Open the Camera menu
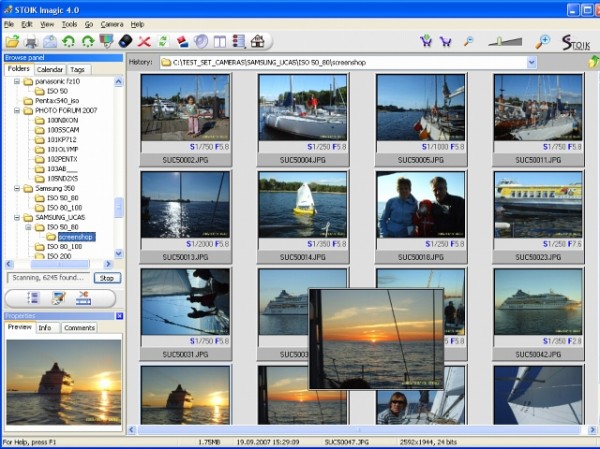600x449 pixels. pyautogui.click(x=111, y=23)
